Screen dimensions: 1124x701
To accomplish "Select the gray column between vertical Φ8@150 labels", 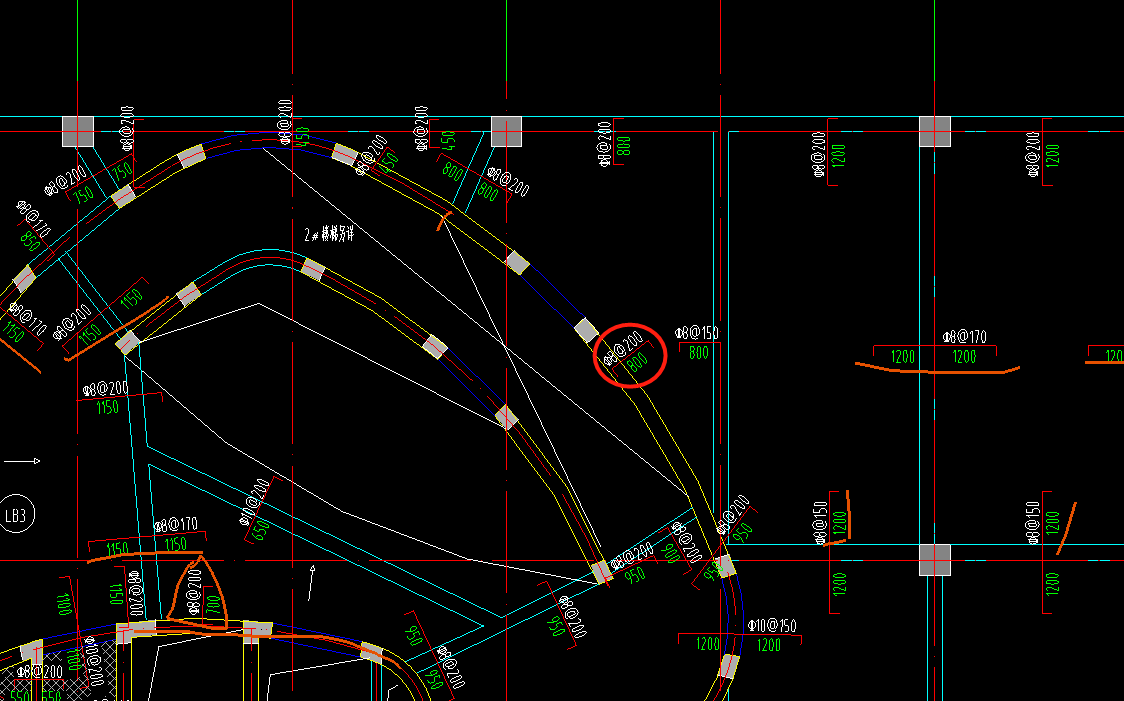I will (x=935, y=560).
